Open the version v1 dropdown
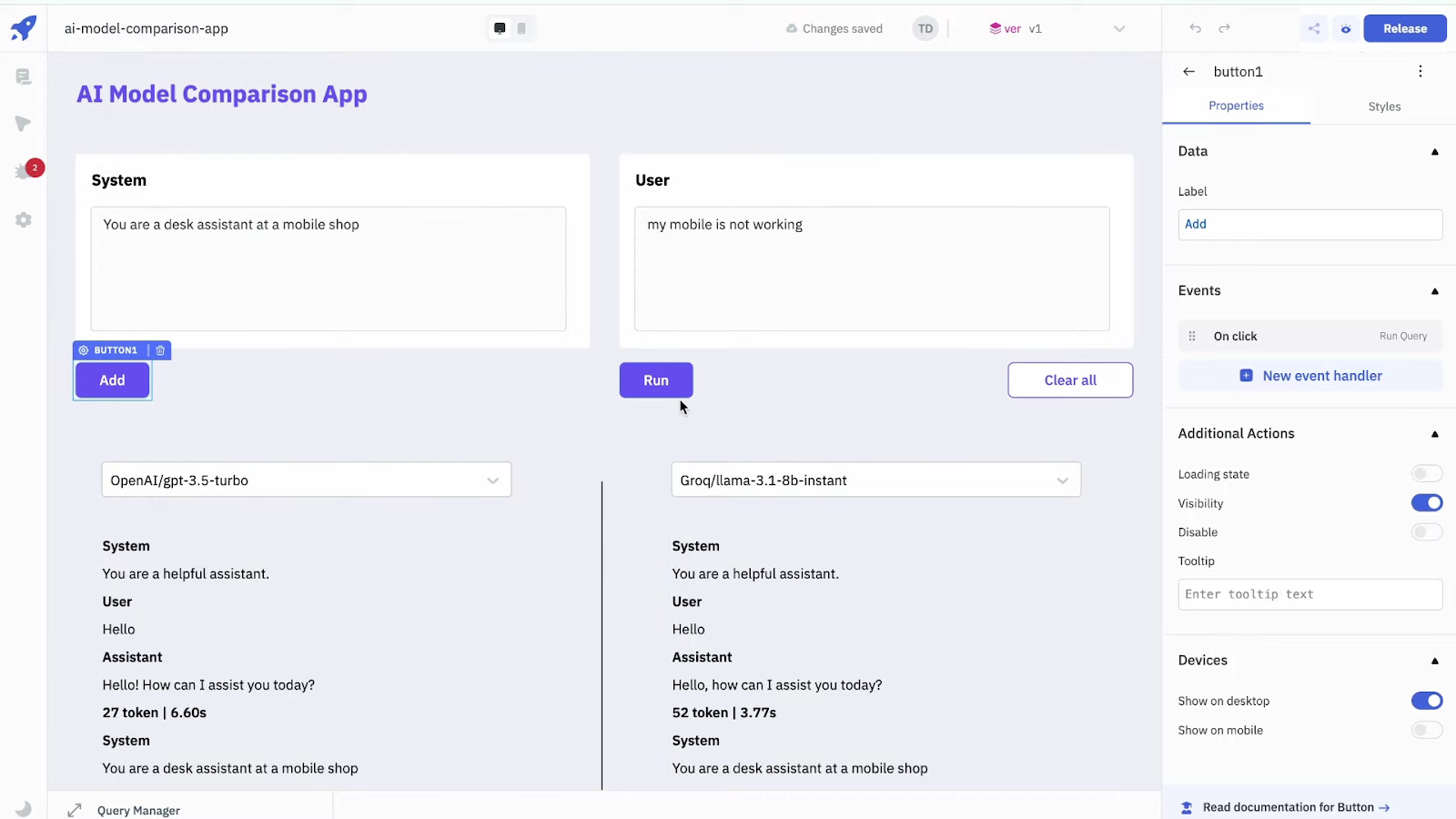Screen dimensions: 1456x819 (x=1057, y=28)
